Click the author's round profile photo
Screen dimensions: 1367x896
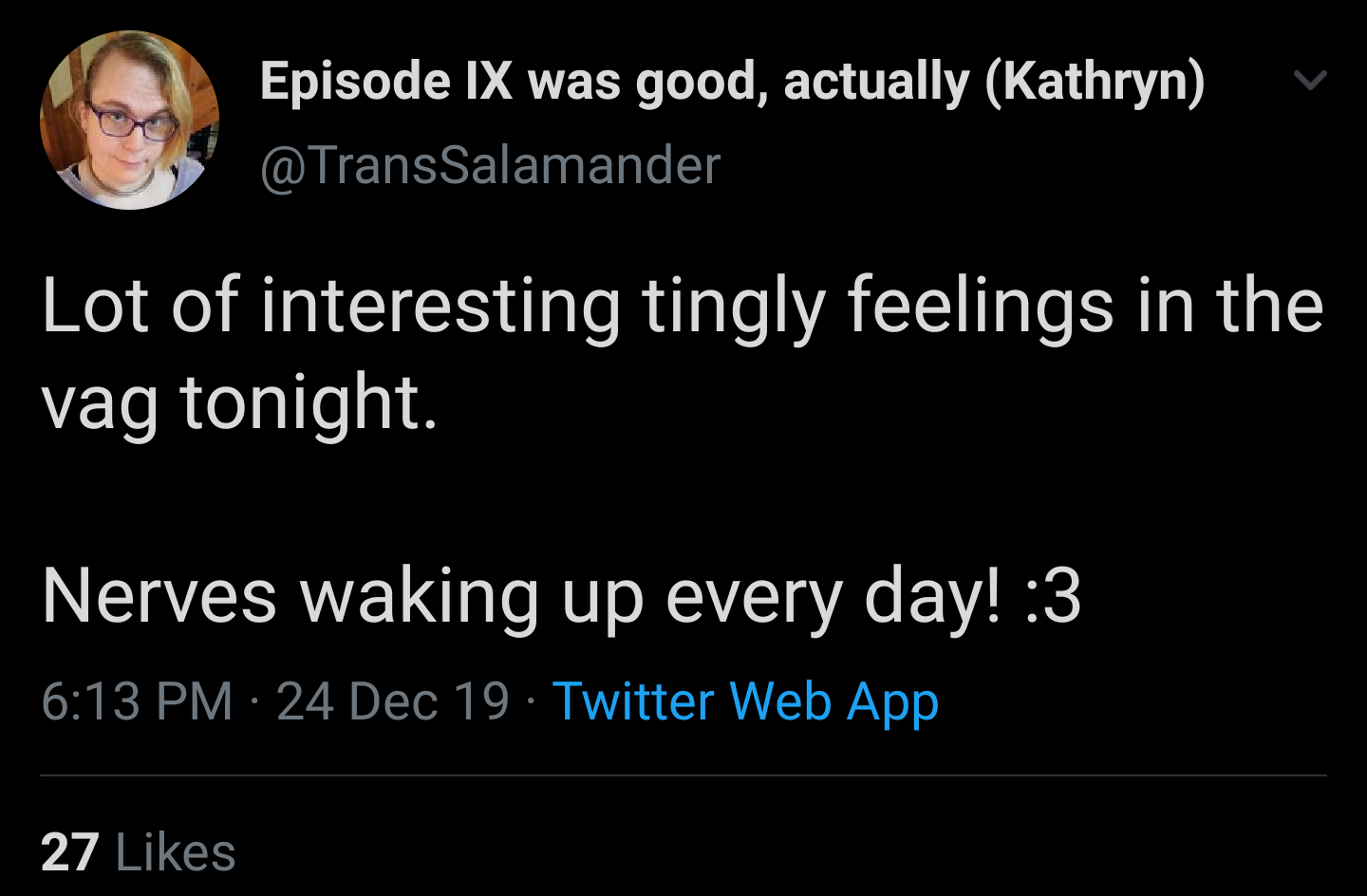[x=129, y=120]
